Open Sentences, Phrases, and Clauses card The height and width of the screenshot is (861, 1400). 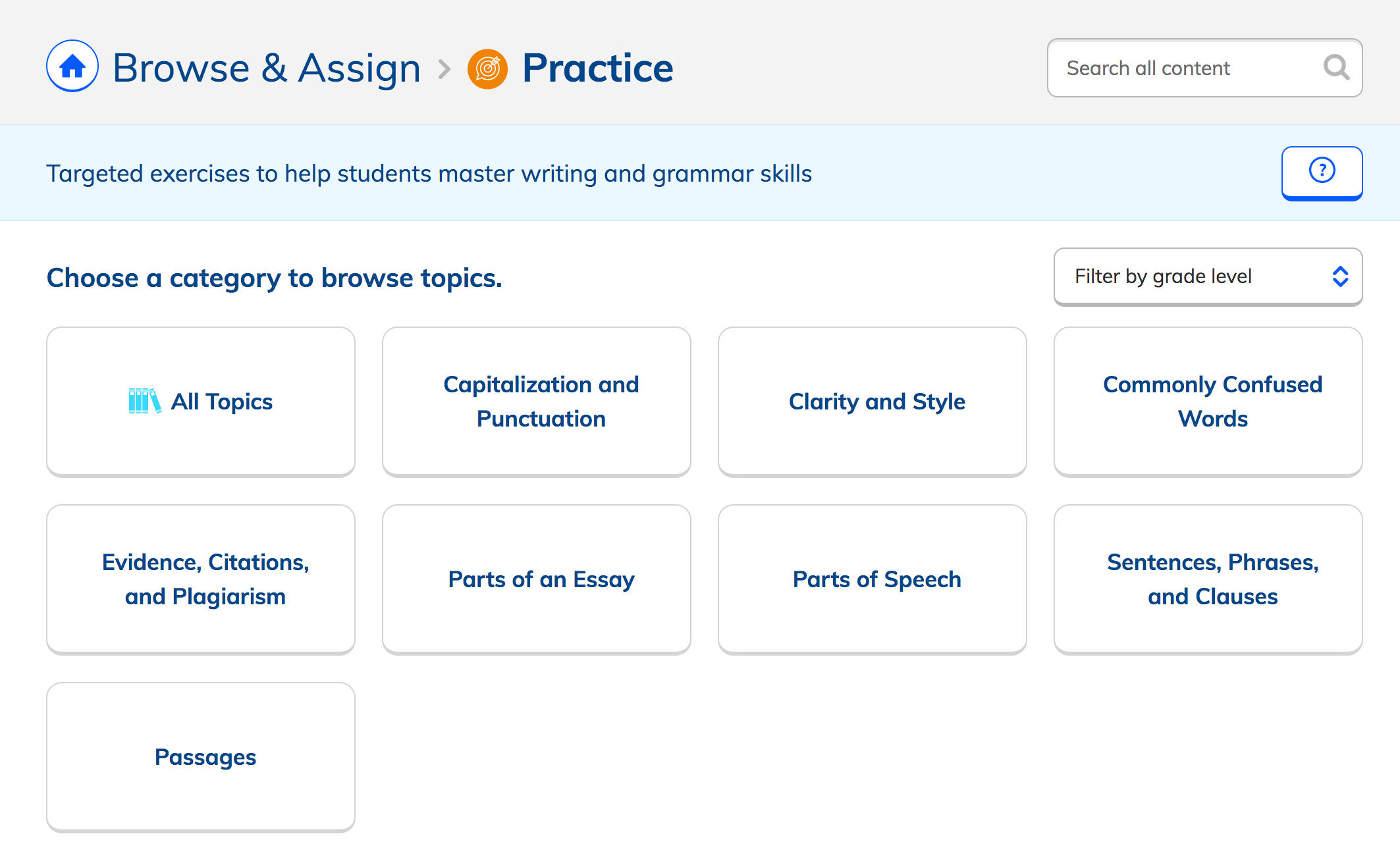pyautogui.click(x=1208, y=579)
